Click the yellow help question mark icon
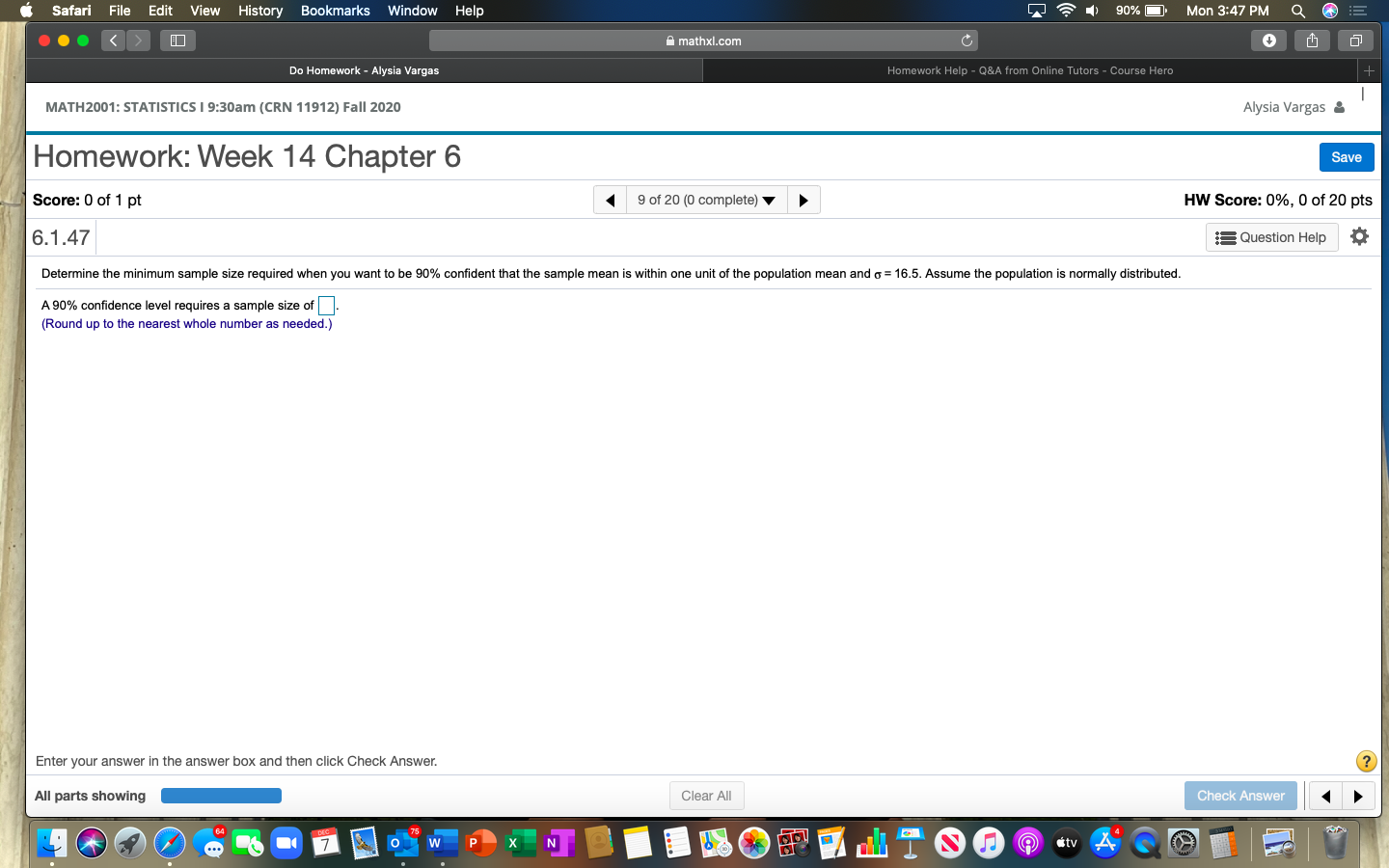Image resolution: width=1389 pixels, height=868 pixels. 1366,761
